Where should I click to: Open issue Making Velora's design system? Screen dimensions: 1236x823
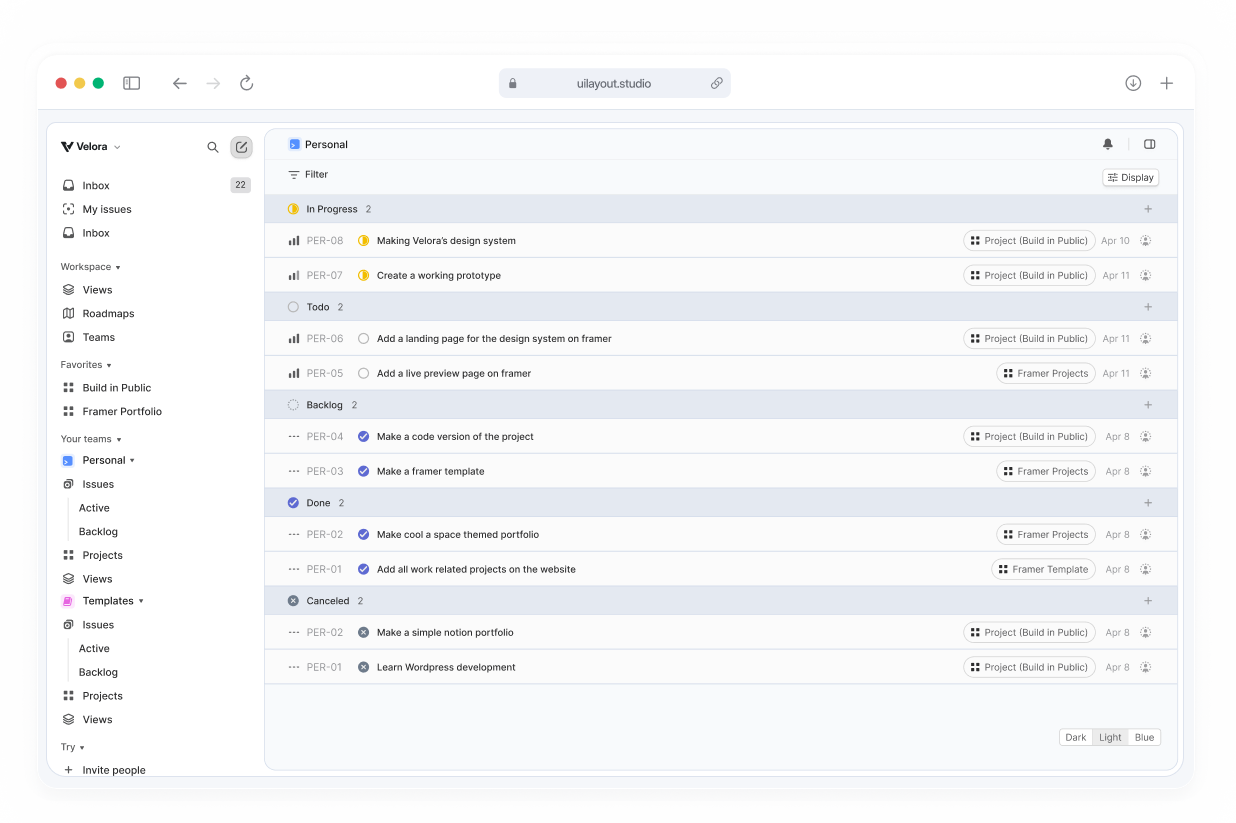click(446, 241)
